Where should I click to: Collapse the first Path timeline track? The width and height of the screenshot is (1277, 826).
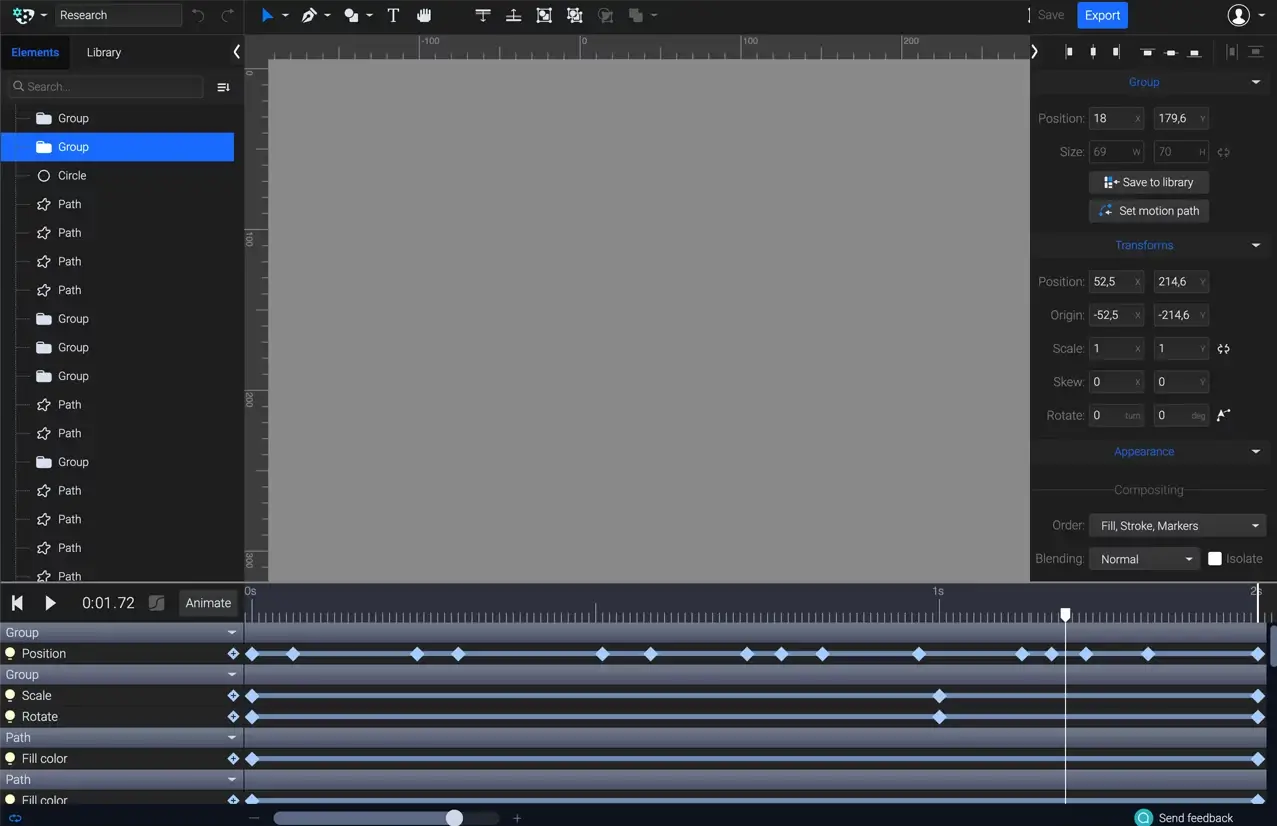coord(232,738)
